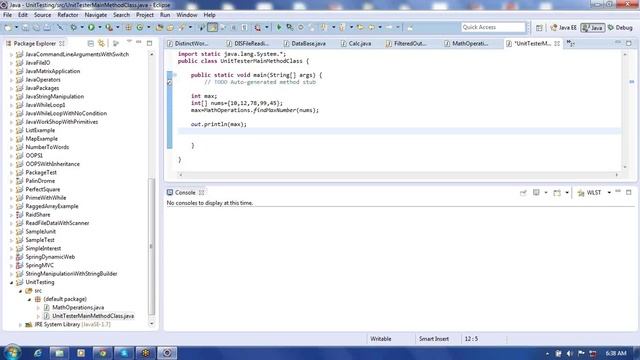Open the Project menu
The height and width of the screenshot is (360, 640).
click(x=145, y=15)
